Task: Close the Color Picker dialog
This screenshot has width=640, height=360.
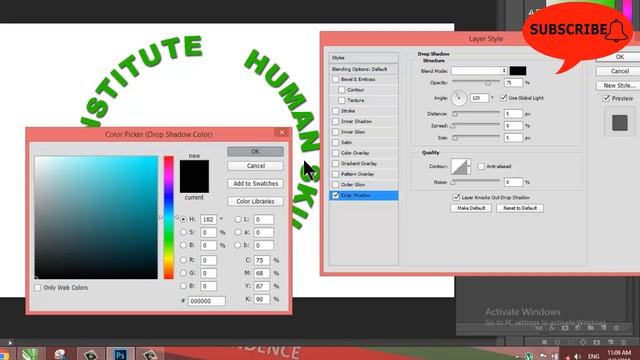Action: click(x=282, y=132)
